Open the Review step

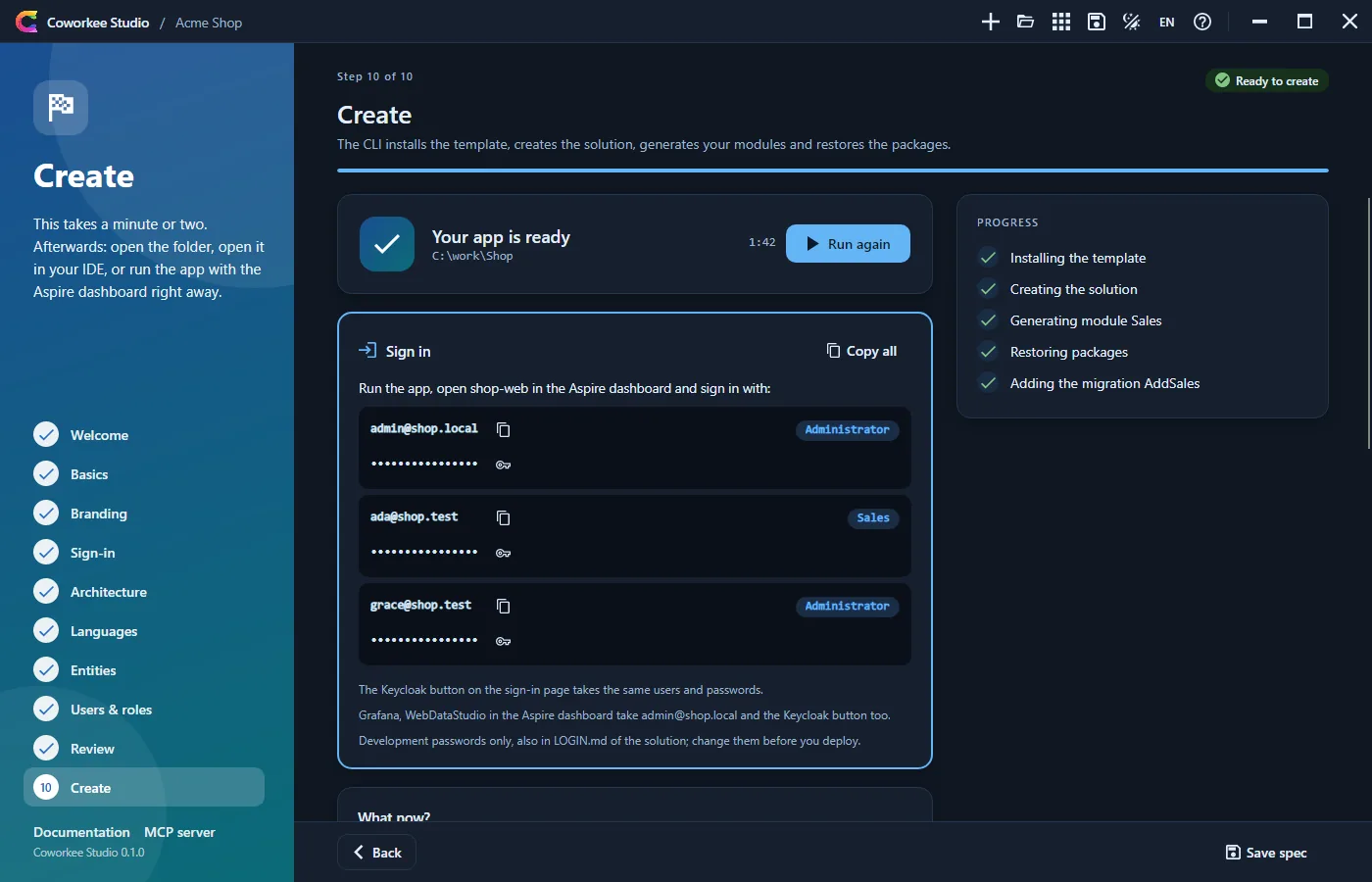point(144,748)
